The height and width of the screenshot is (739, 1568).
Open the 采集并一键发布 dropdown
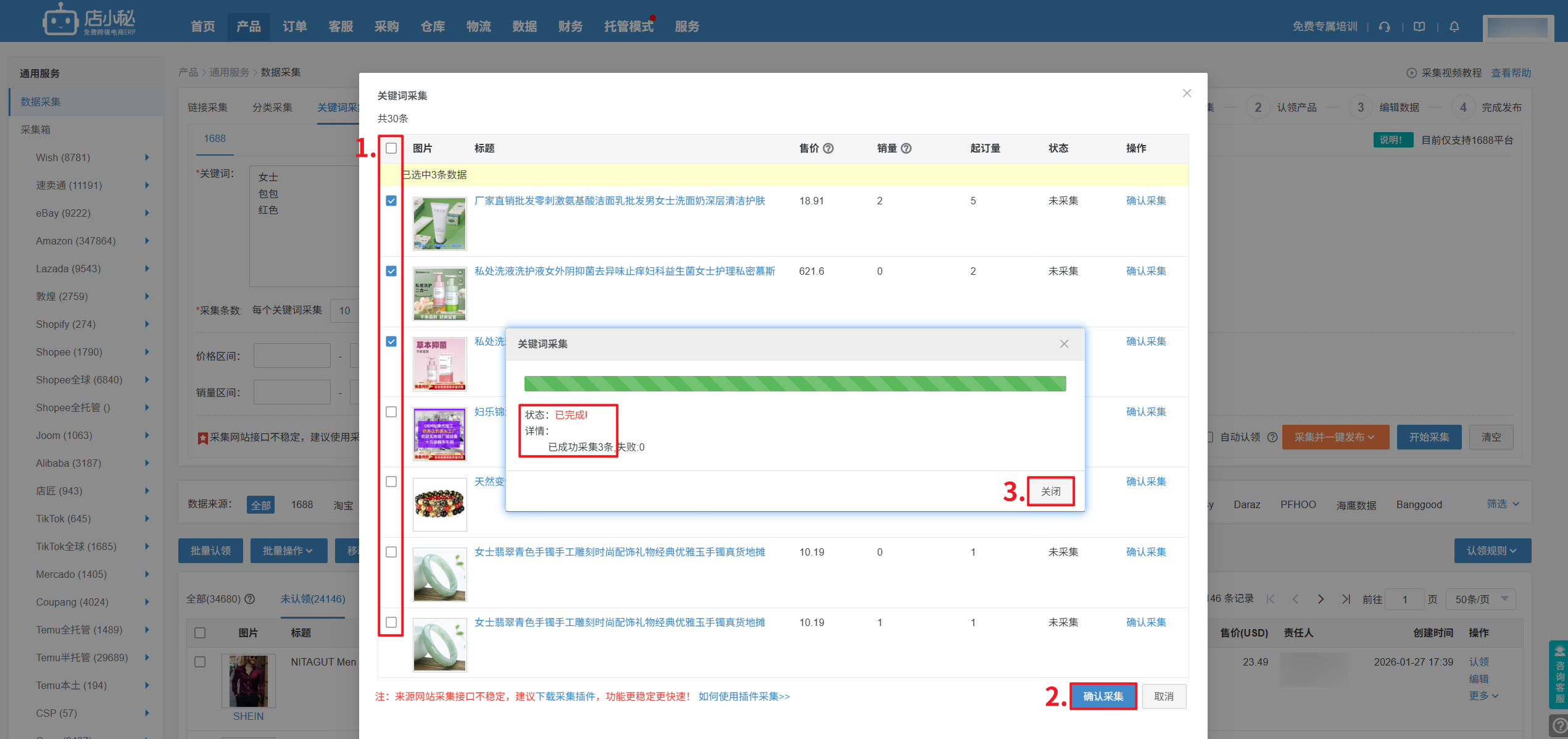click(x=1335, y=437)
